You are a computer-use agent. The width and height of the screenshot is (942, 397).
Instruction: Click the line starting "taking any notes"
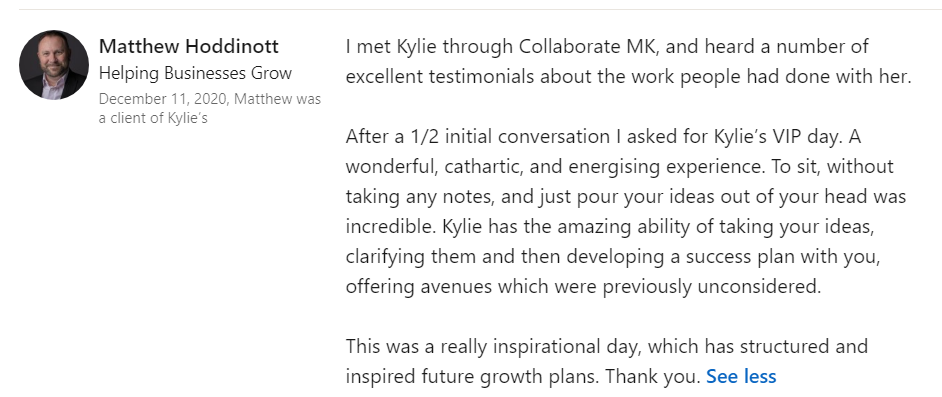pyautogui.click(x=625, y=196)
